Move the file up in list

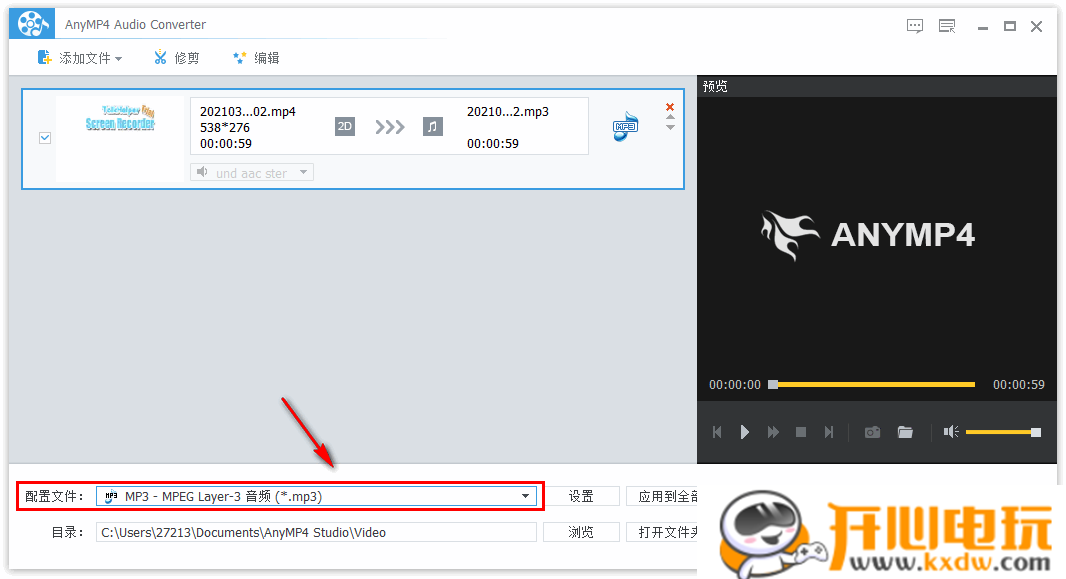click(670, 118)
